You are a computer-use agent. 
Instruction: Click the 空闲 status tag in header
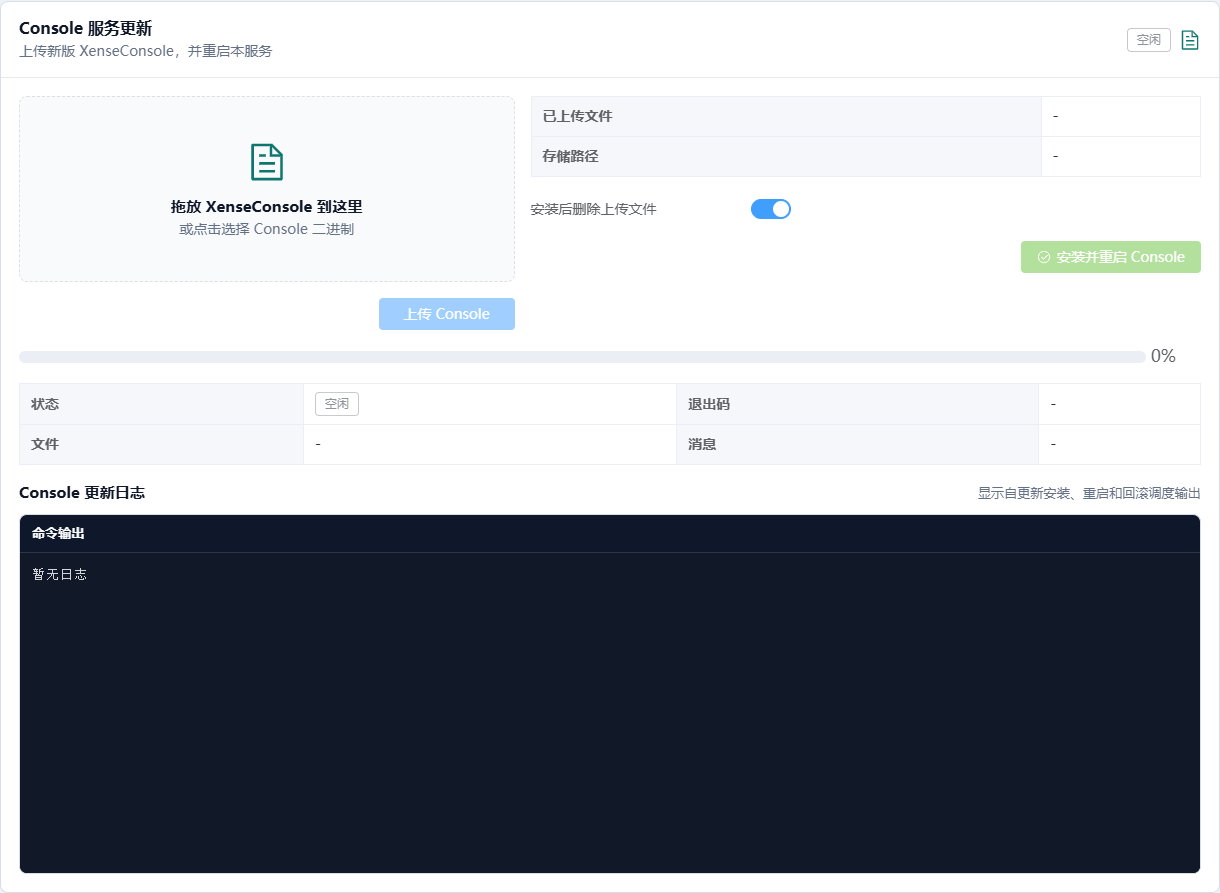[x=1149, y=40]
